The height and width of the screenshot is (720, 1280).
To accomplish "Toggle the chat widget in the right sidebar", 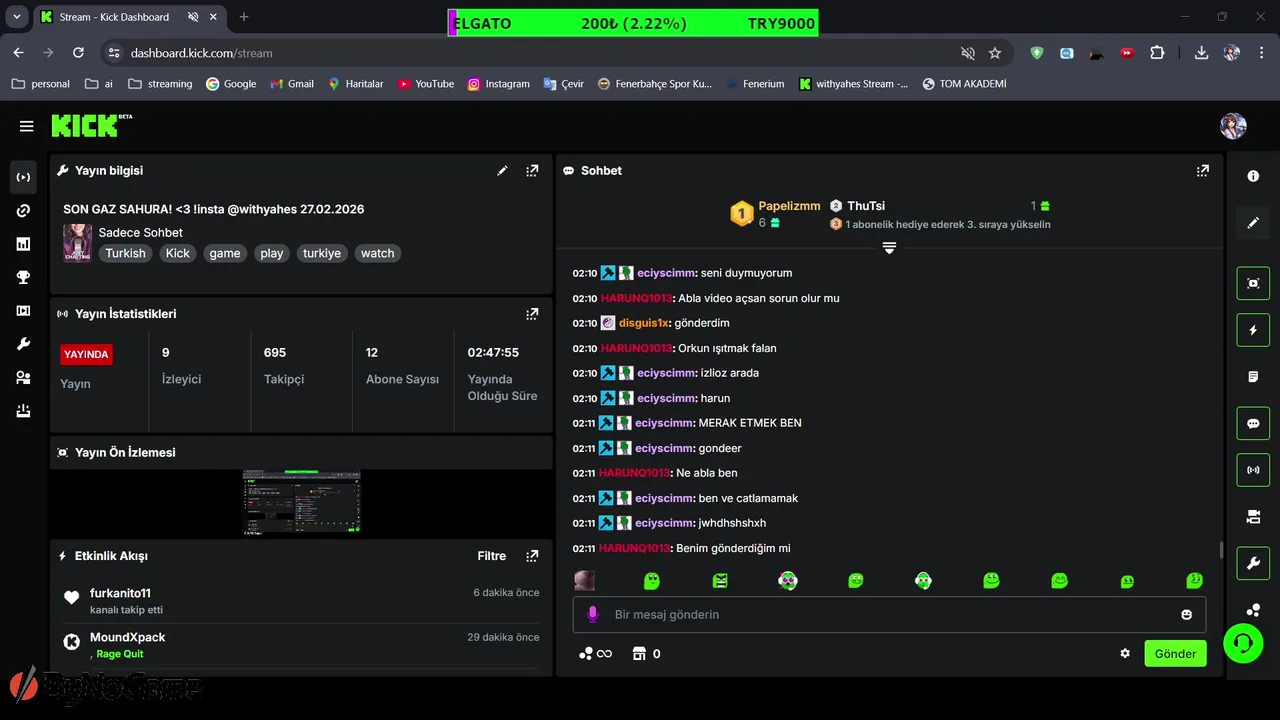I will click(x=1253, y=423).
